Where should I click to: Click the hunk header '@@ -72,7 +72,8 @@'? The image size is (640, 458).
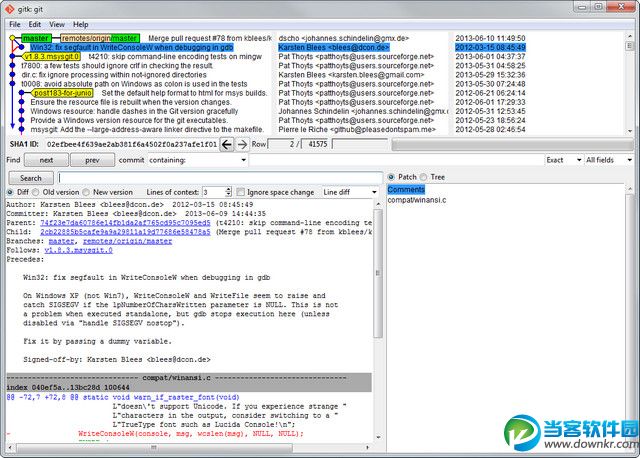pos(123,397)
